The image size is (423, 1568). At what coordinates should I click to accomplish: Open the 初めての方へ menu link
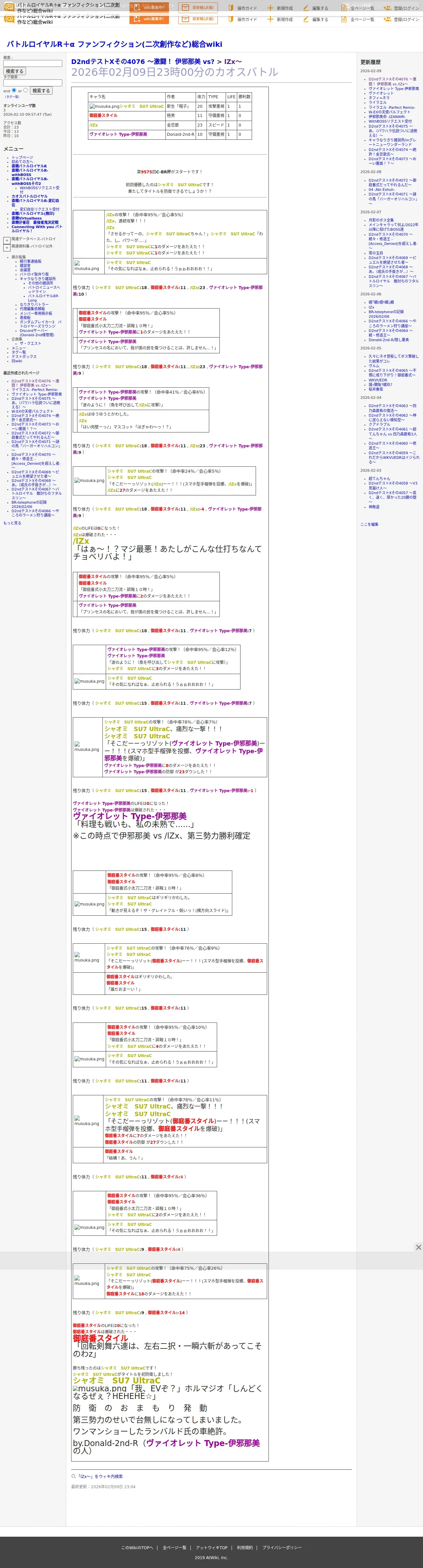(x=22, y=161)
